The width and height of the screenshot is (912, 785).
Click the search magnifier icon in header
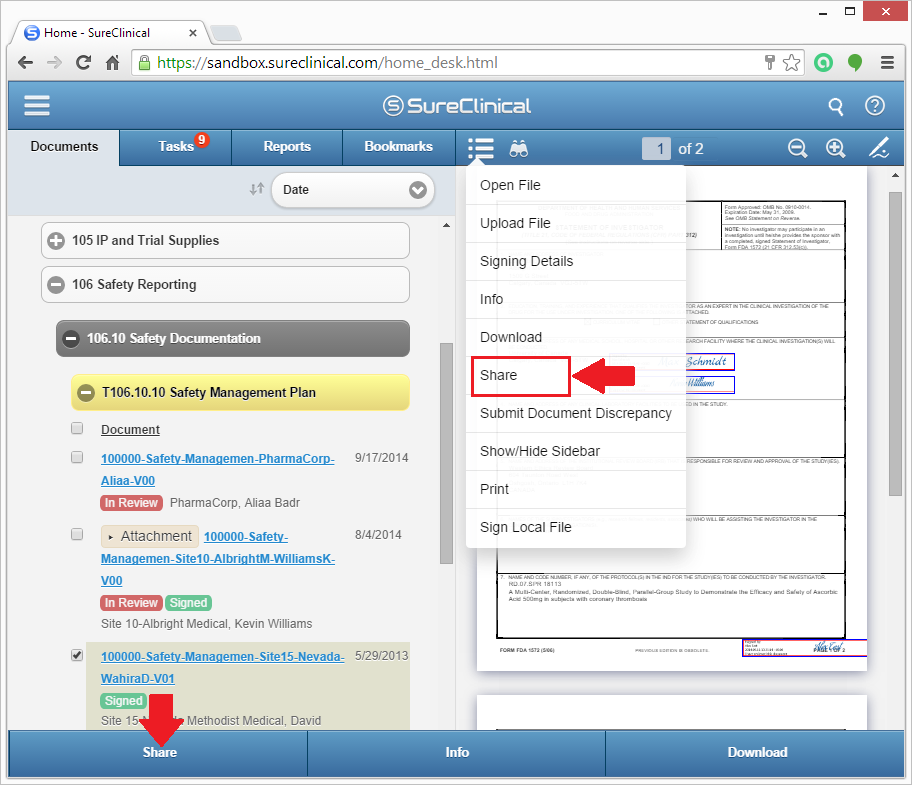835,106
